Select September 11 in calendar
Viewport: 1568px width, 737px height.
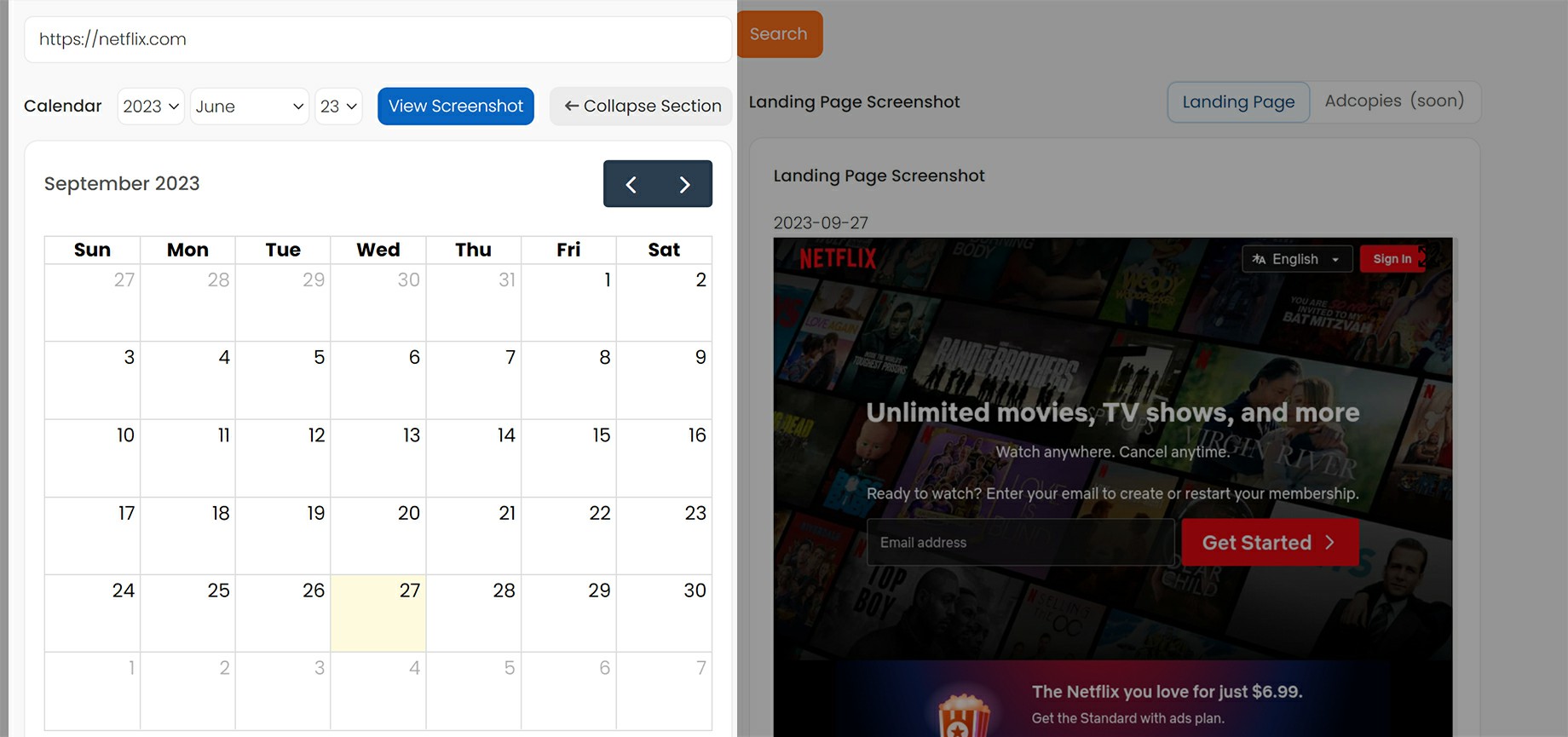click(187, 458)
